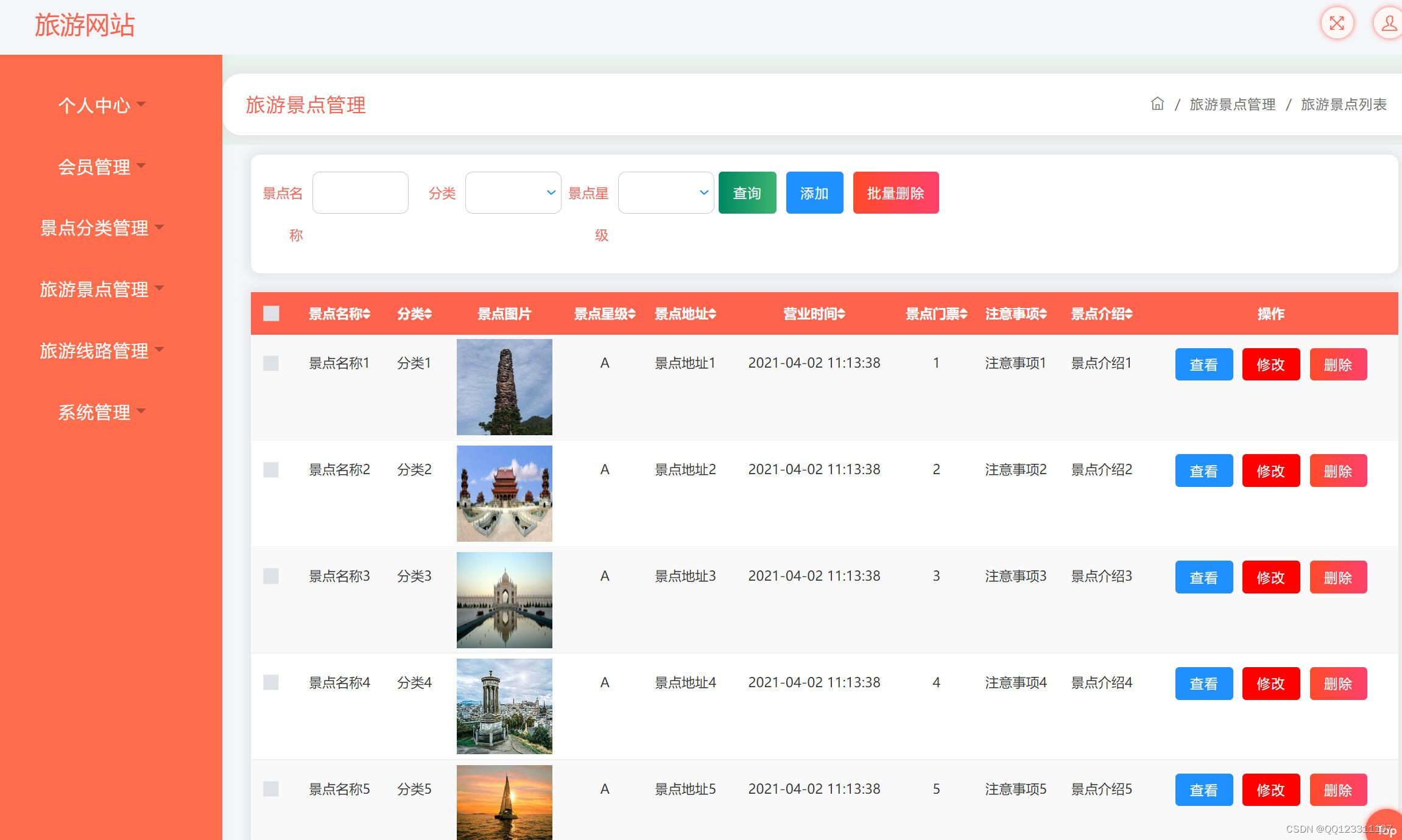Click 查看 for 景点名称5
Image resolution: width=1402 pixels, height=840 pixels.
pos(1204,789)
